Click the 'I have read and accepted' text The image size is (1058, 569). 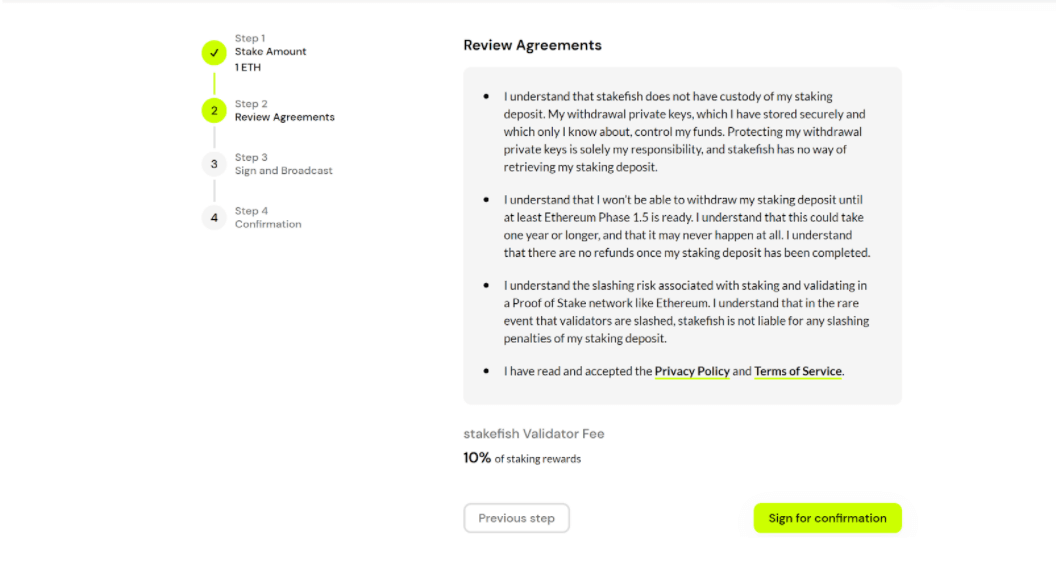pos(578,371)
